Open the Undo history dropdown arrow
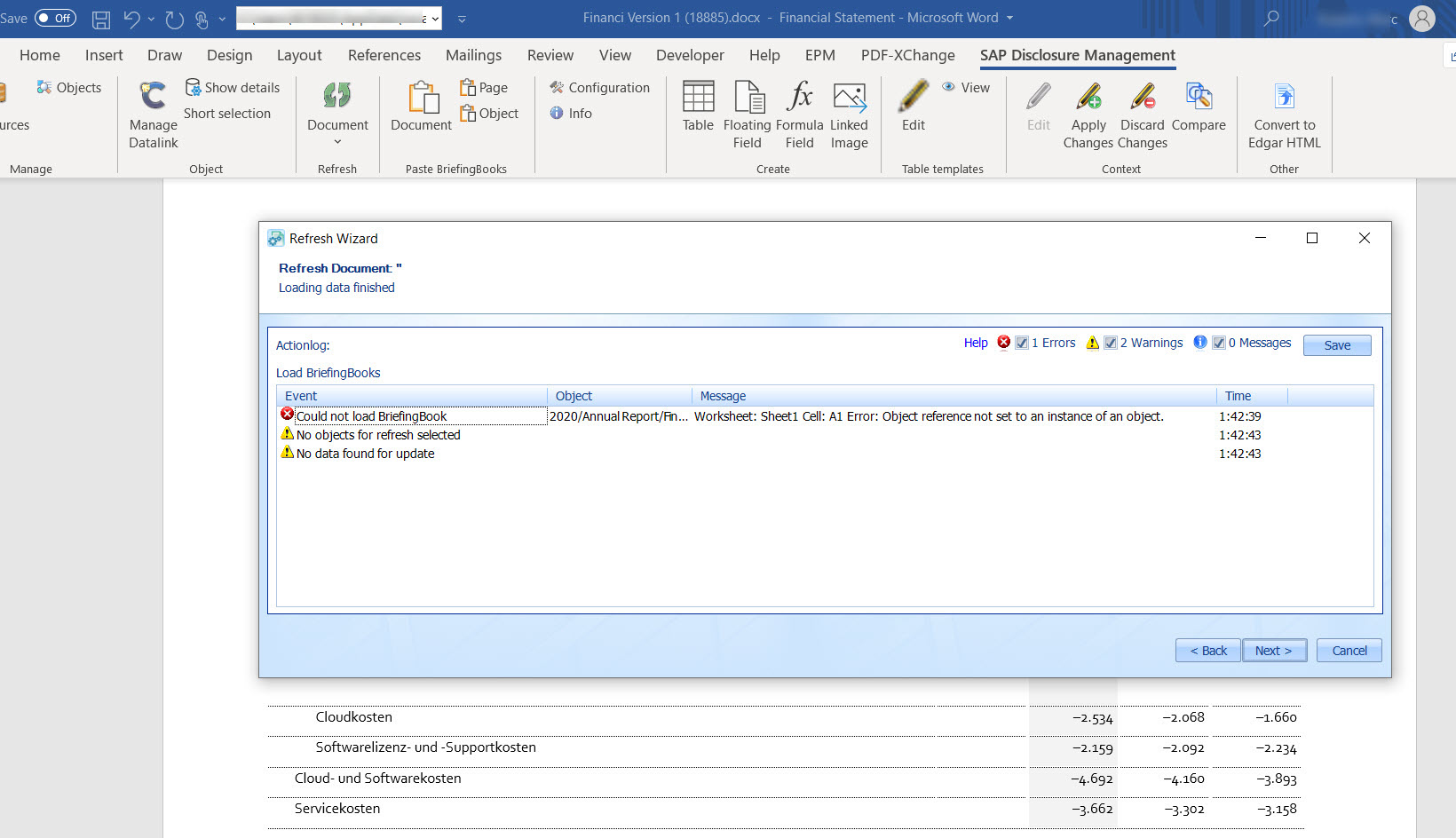 [x=151, y=19]
